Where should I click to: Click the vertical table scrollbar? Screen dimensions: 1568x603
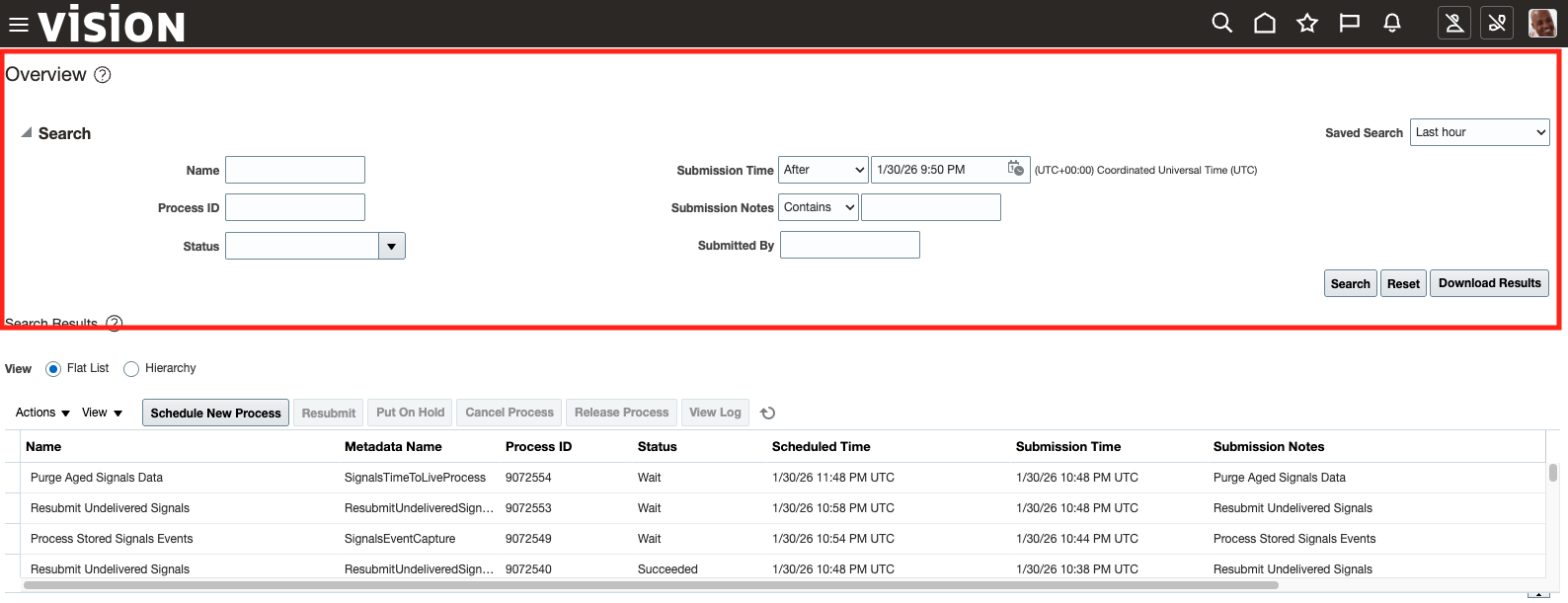[x=1553, y=472]
